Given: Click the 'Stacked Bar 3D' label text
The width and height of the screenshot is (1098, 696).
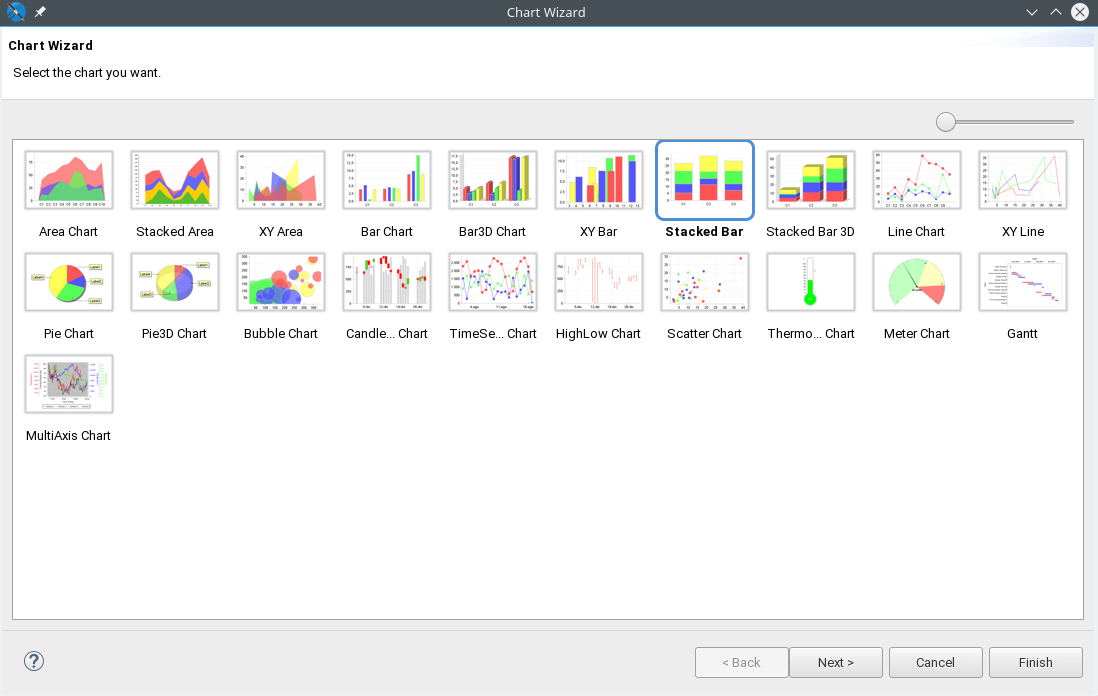Looking at the screenshot, I should point(810,232).
